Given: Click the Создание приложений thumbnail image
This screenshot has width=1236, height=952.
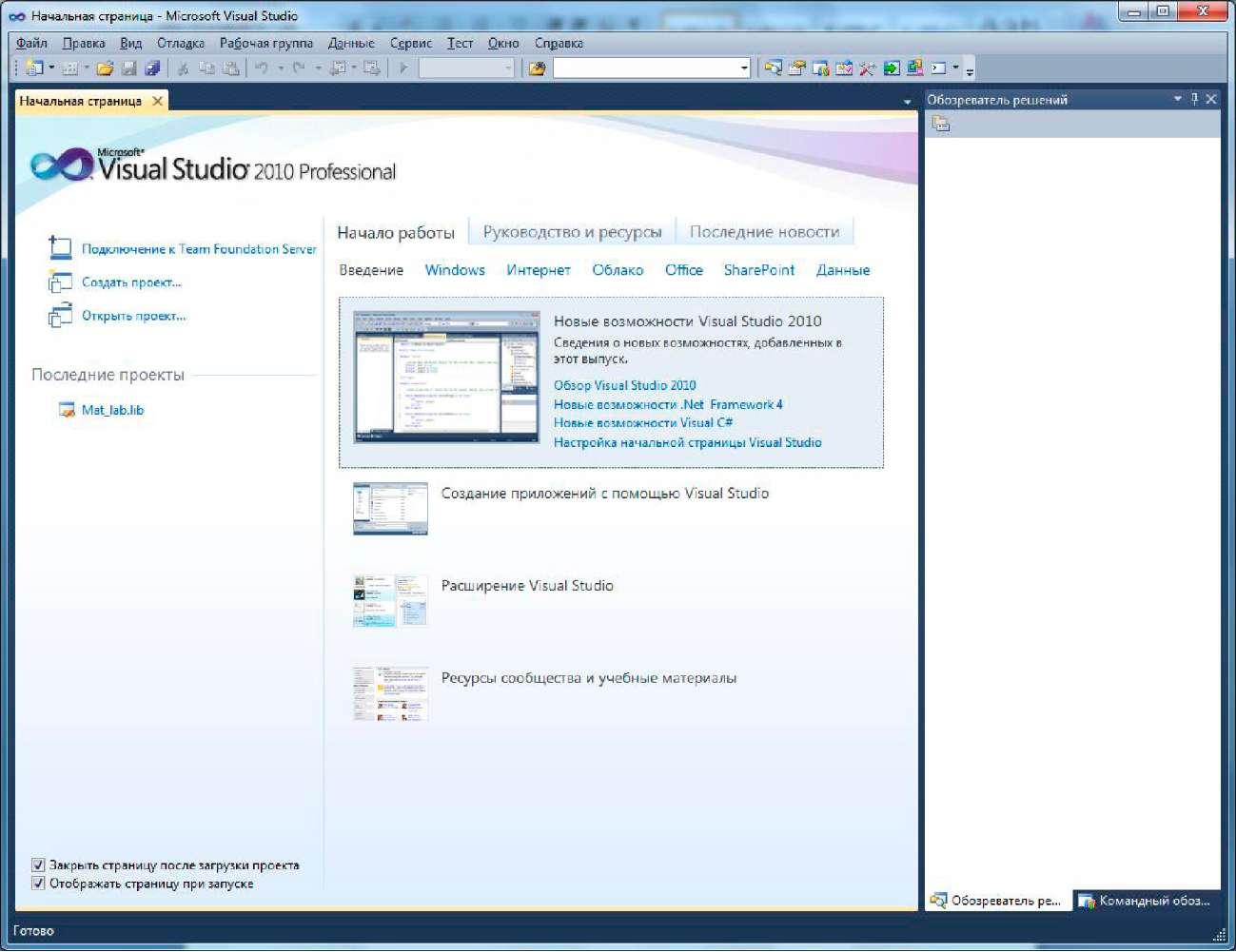Looking at the screenshot, I should point(390,509).
